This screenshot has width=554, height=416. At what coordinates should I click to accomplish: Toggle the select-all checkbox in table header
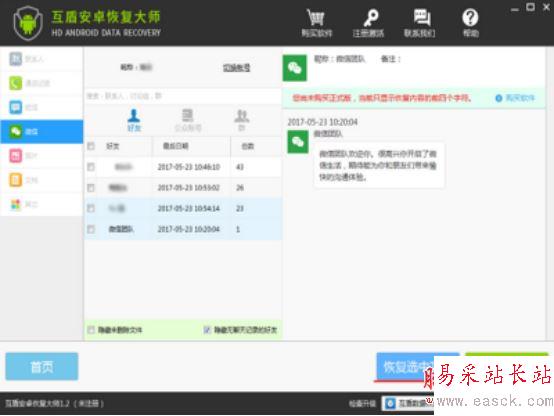[x=91, y=146]
